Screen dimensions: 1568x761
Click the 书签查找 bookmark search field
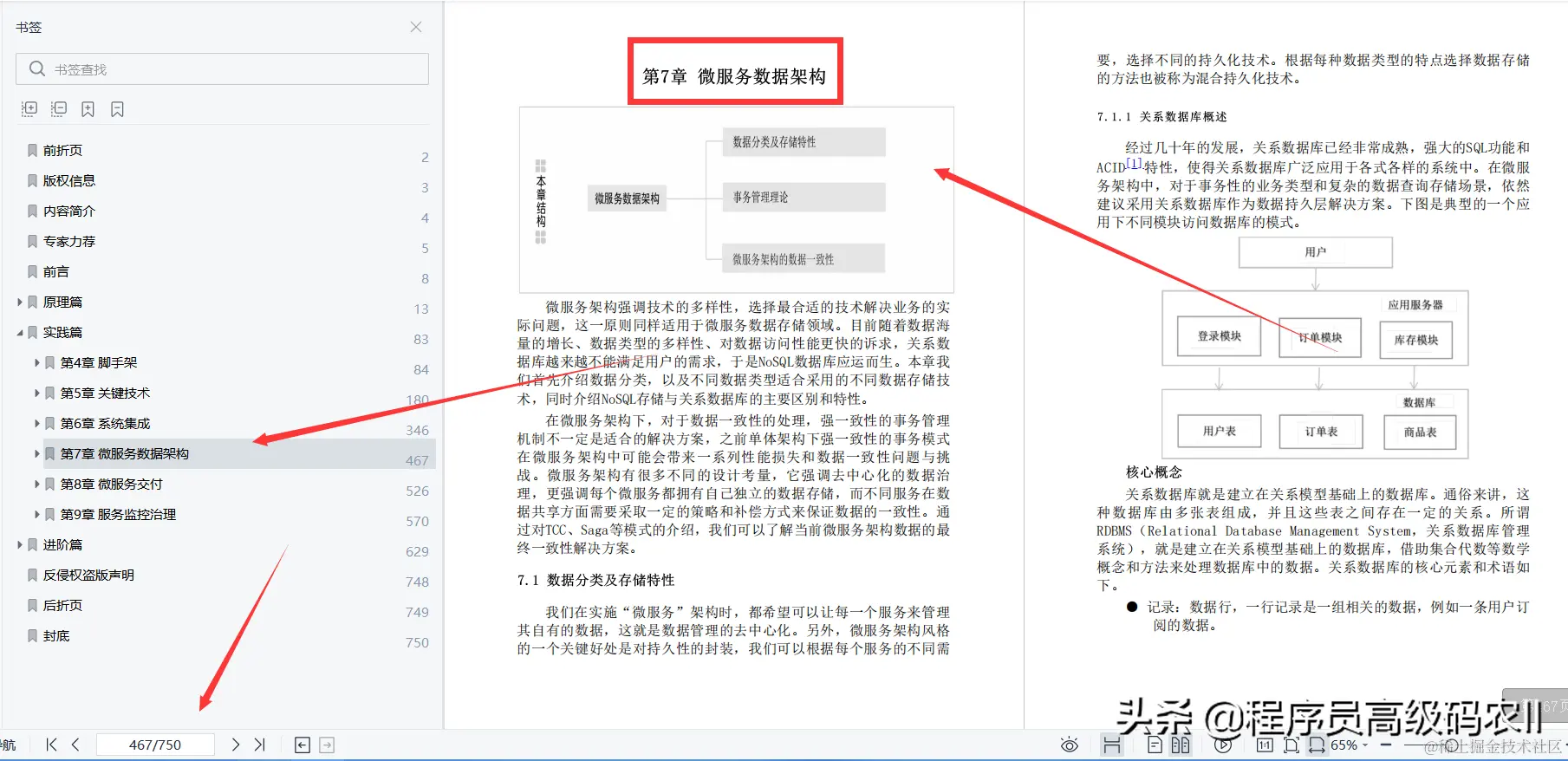tap(222, 69)
